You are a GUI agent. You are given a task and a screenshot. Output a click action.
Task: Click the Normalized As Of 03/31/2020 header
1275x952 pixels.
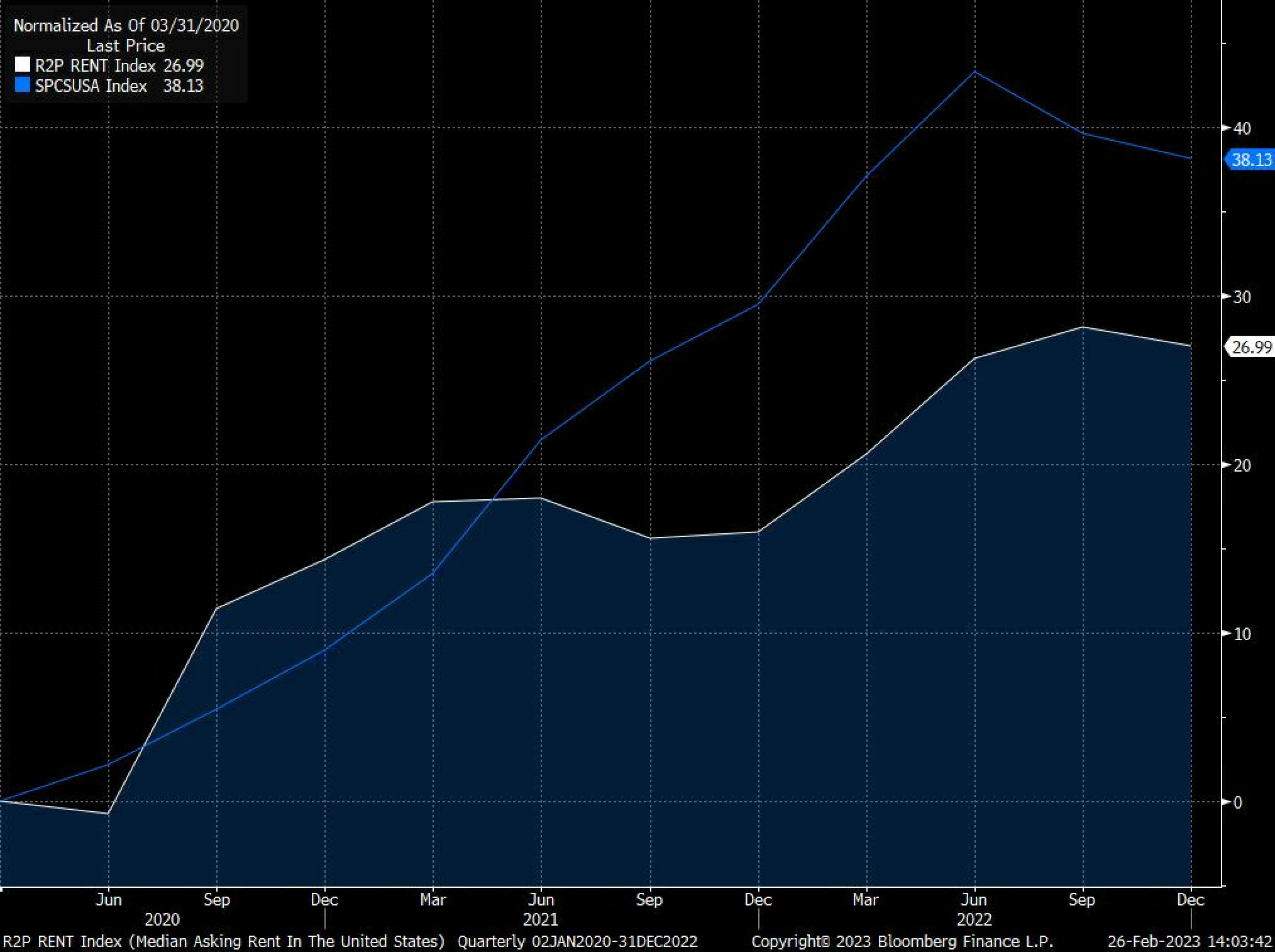click(126, 25)
